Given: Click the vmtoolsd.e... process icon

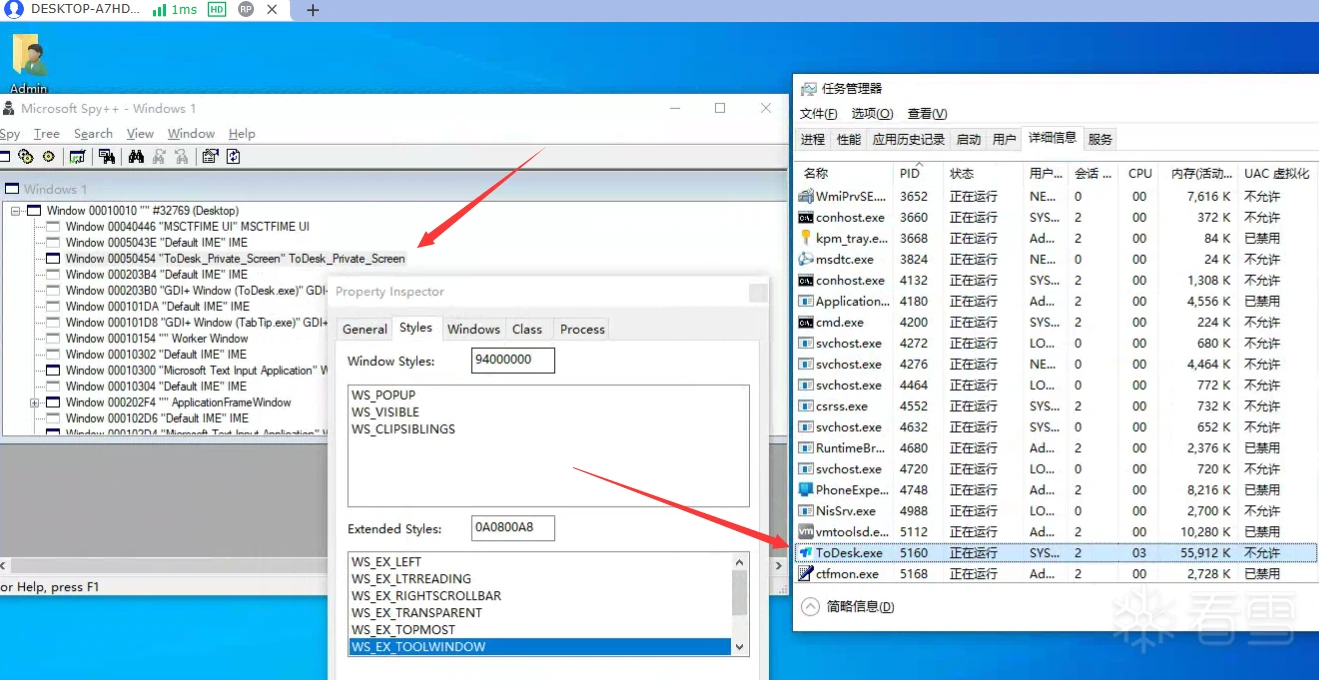Looking at the screenshot, I should [806, 531].
